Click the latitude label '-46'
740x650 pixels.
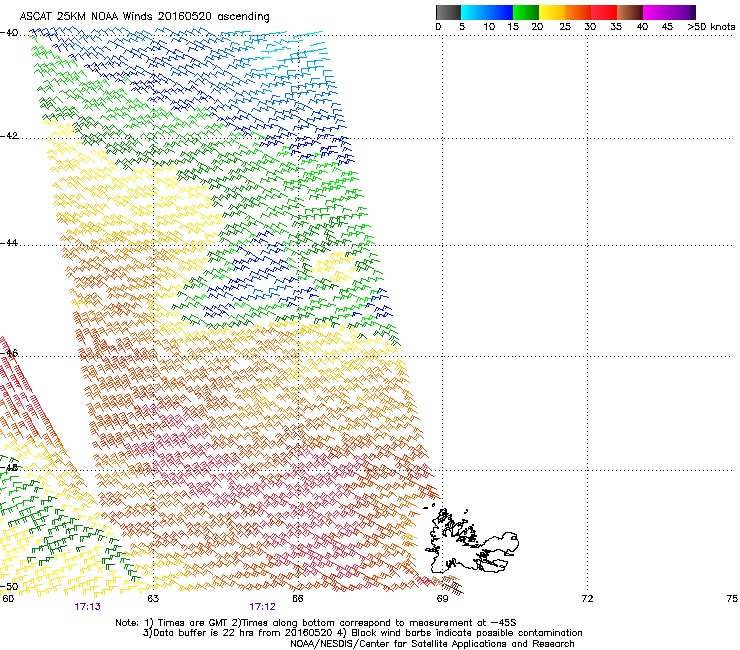[9, 353]
